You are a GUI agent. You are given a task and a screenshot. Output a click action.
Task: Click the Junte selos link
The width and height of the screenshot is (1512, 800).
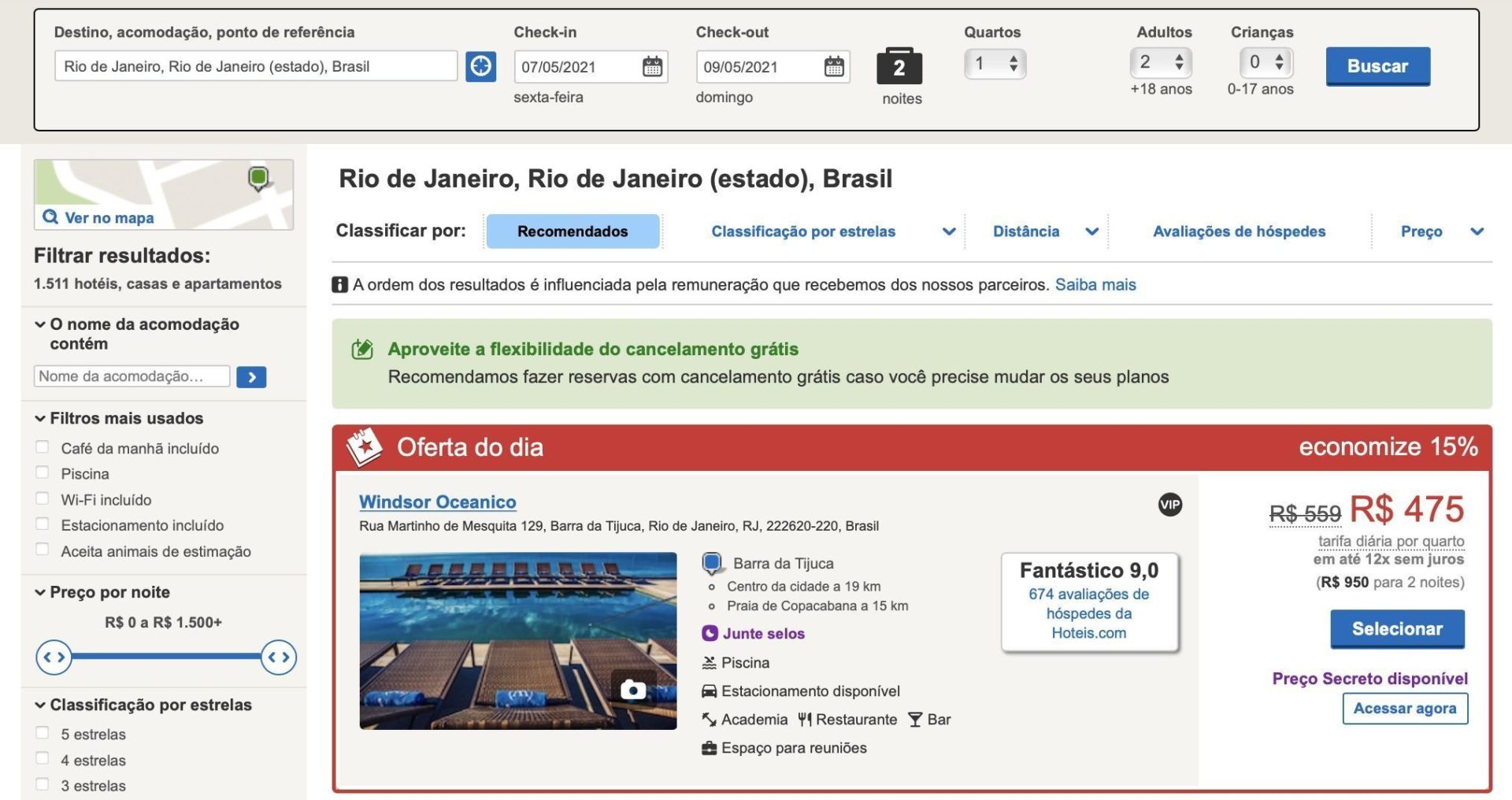point(764,633)
